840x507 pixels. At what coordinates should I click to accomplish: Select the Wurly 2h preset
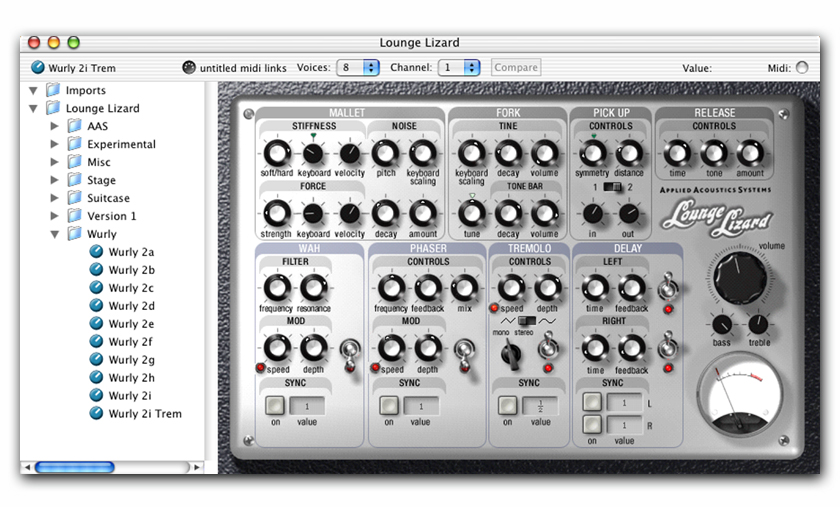[x=132, y=377]
